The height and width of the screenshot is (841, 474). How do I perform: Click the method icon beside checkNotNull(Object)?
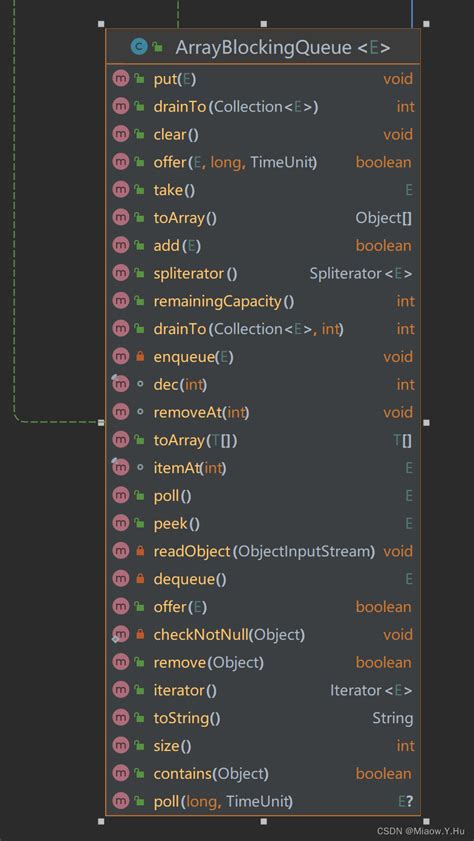[121, 635]
